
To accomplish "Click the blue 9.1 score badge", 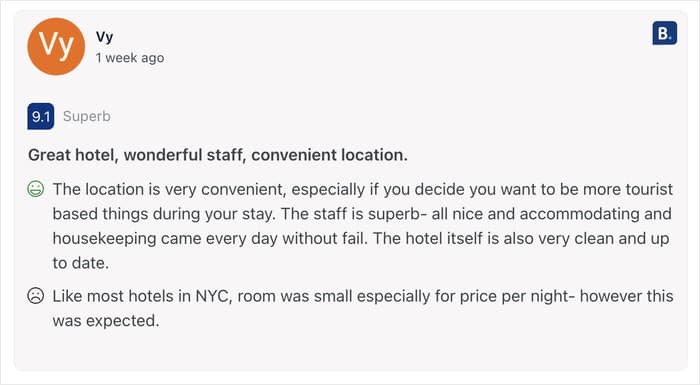I will [41, 117].
